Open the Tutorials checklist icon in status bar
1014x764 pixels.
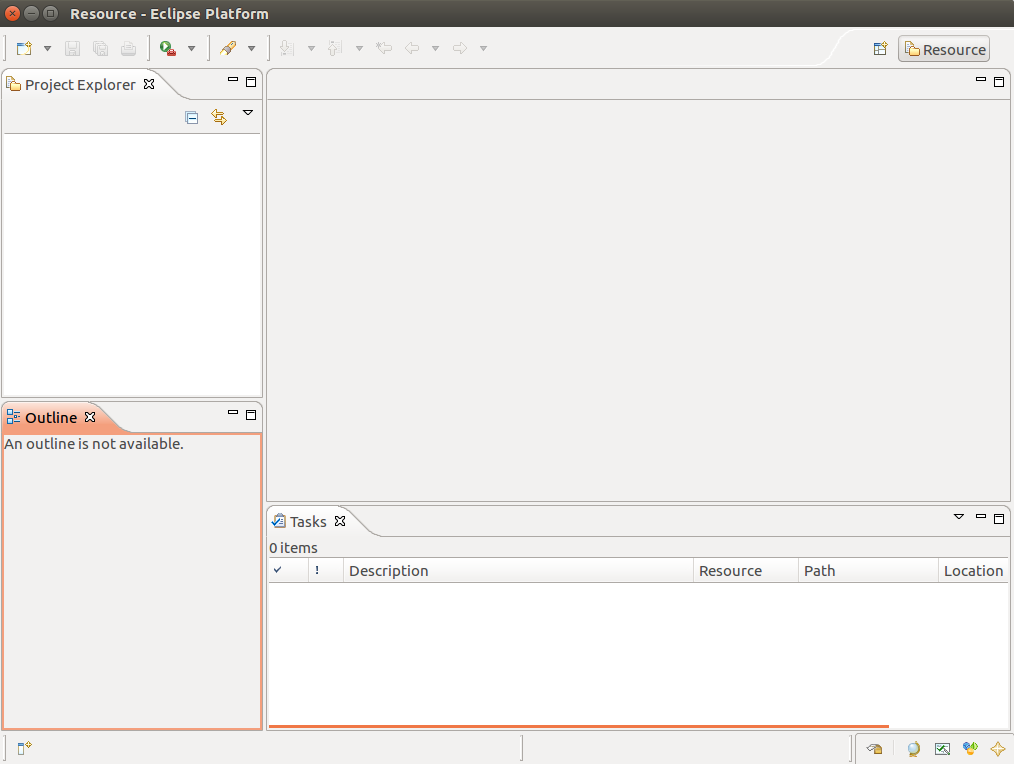pos(942,749)
